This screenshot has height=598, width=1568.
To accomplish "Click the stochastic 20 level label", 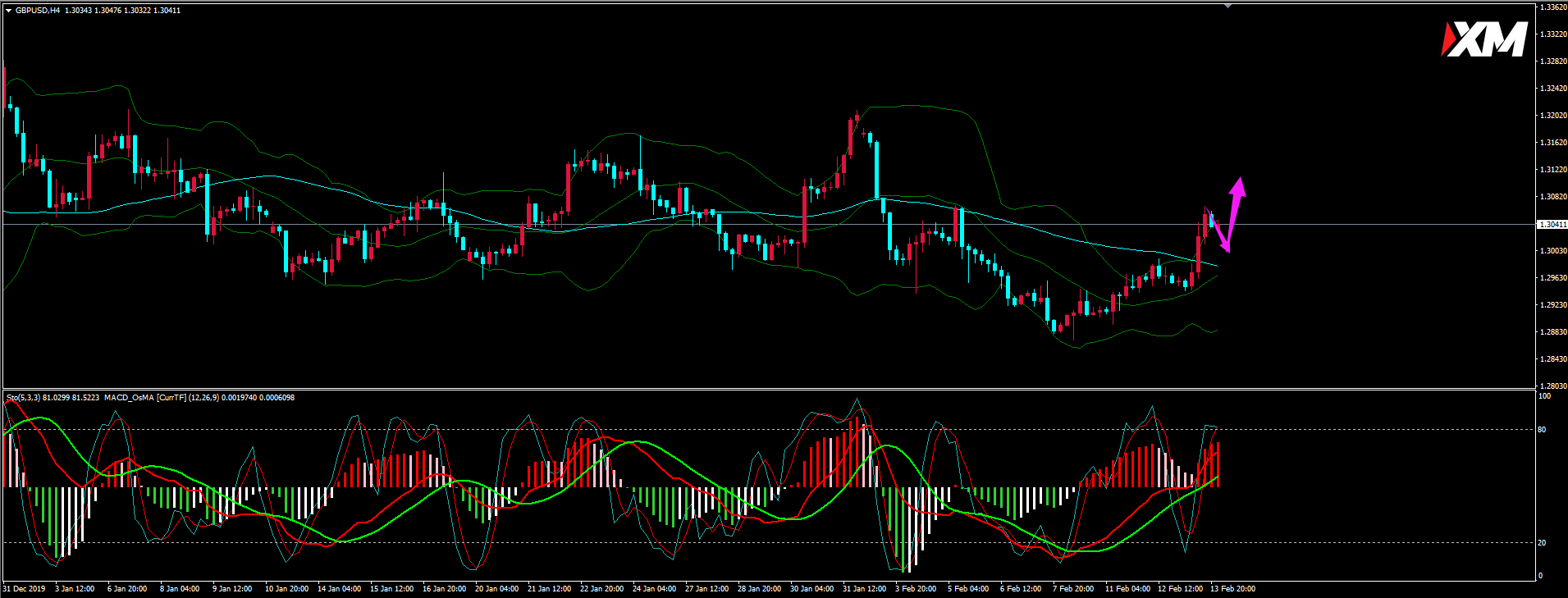I will [x=1542, y=543].
